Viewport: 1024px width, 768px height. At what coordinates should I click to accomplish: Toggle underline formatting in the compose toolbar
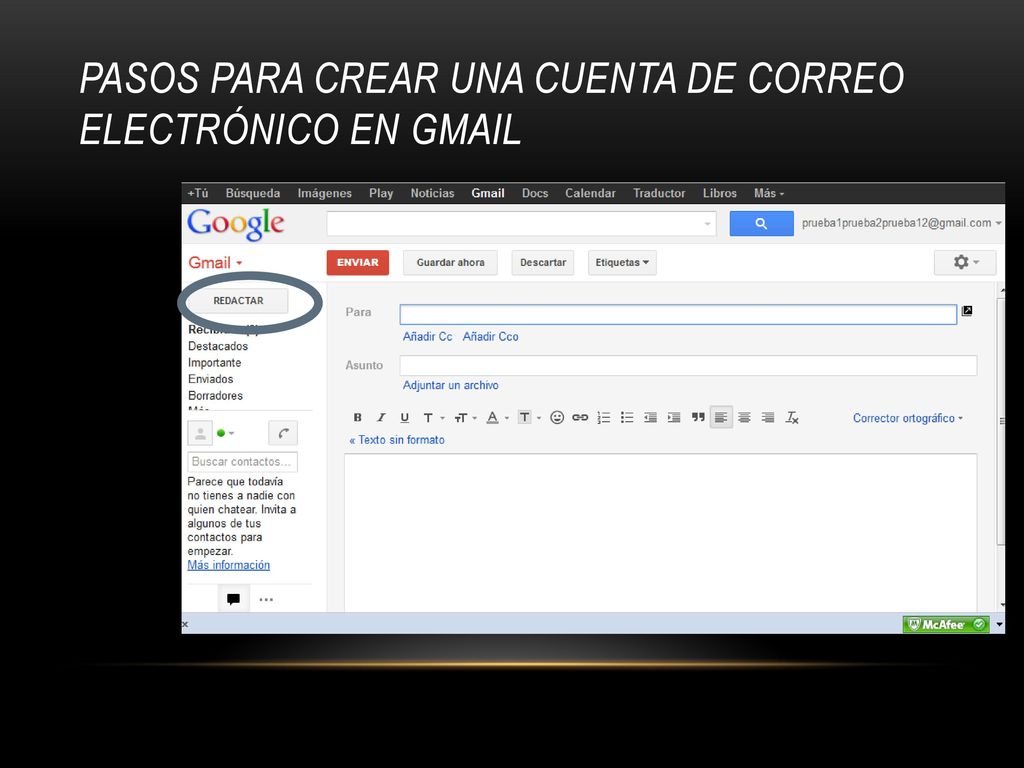(x=404, y=417)
